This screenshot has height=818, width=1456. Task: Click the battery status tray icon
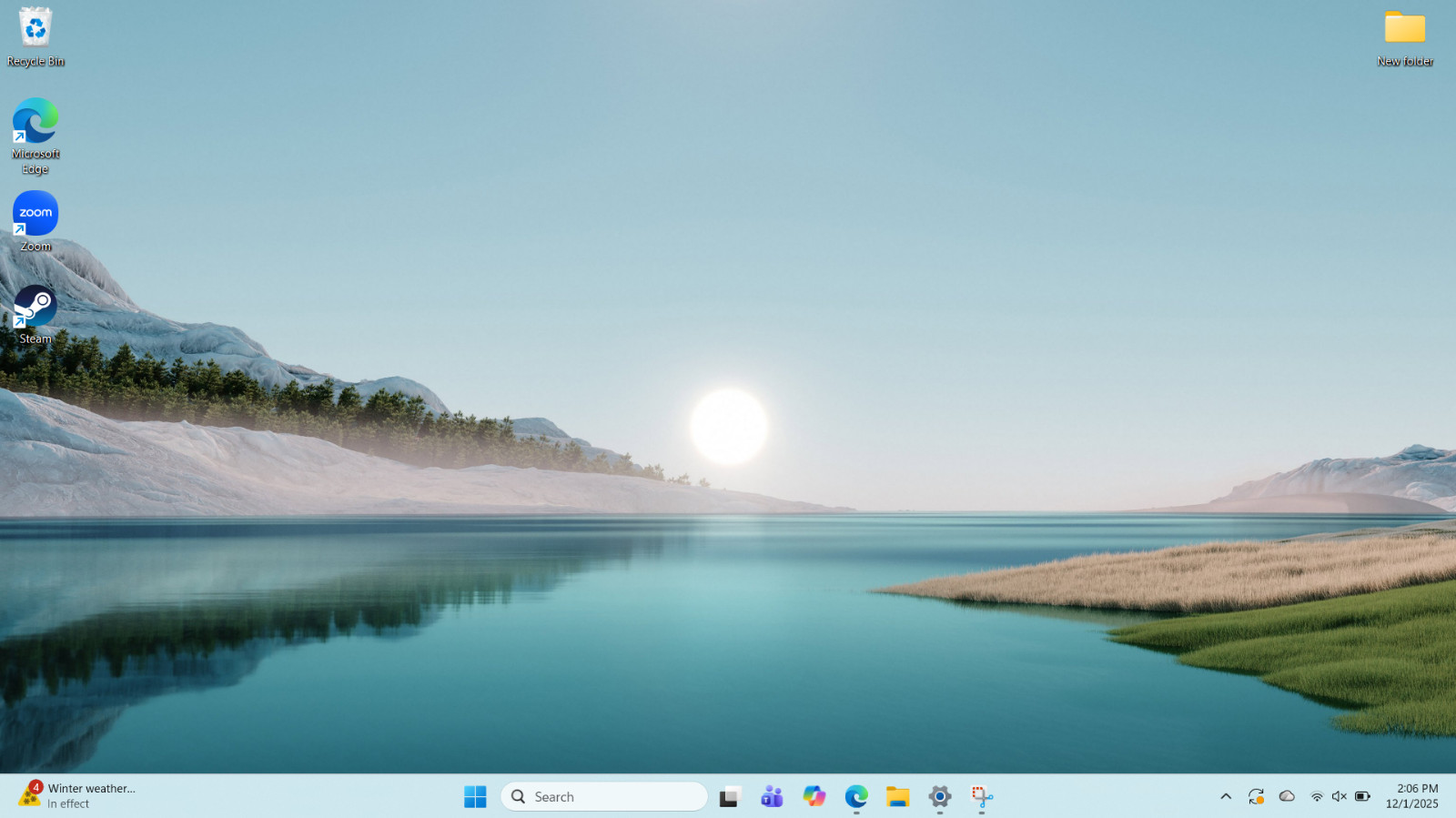click(x=1362, y=797)
